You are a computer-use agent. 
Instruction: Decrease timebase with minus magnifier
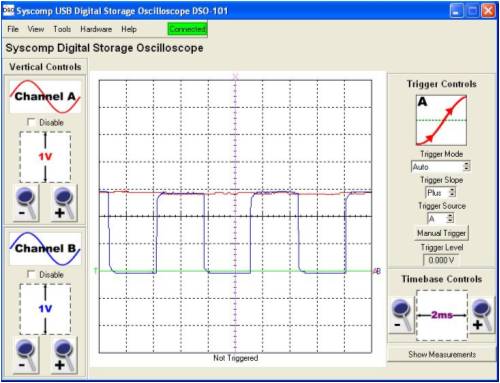pyautogui.click(x=402, y=315)
